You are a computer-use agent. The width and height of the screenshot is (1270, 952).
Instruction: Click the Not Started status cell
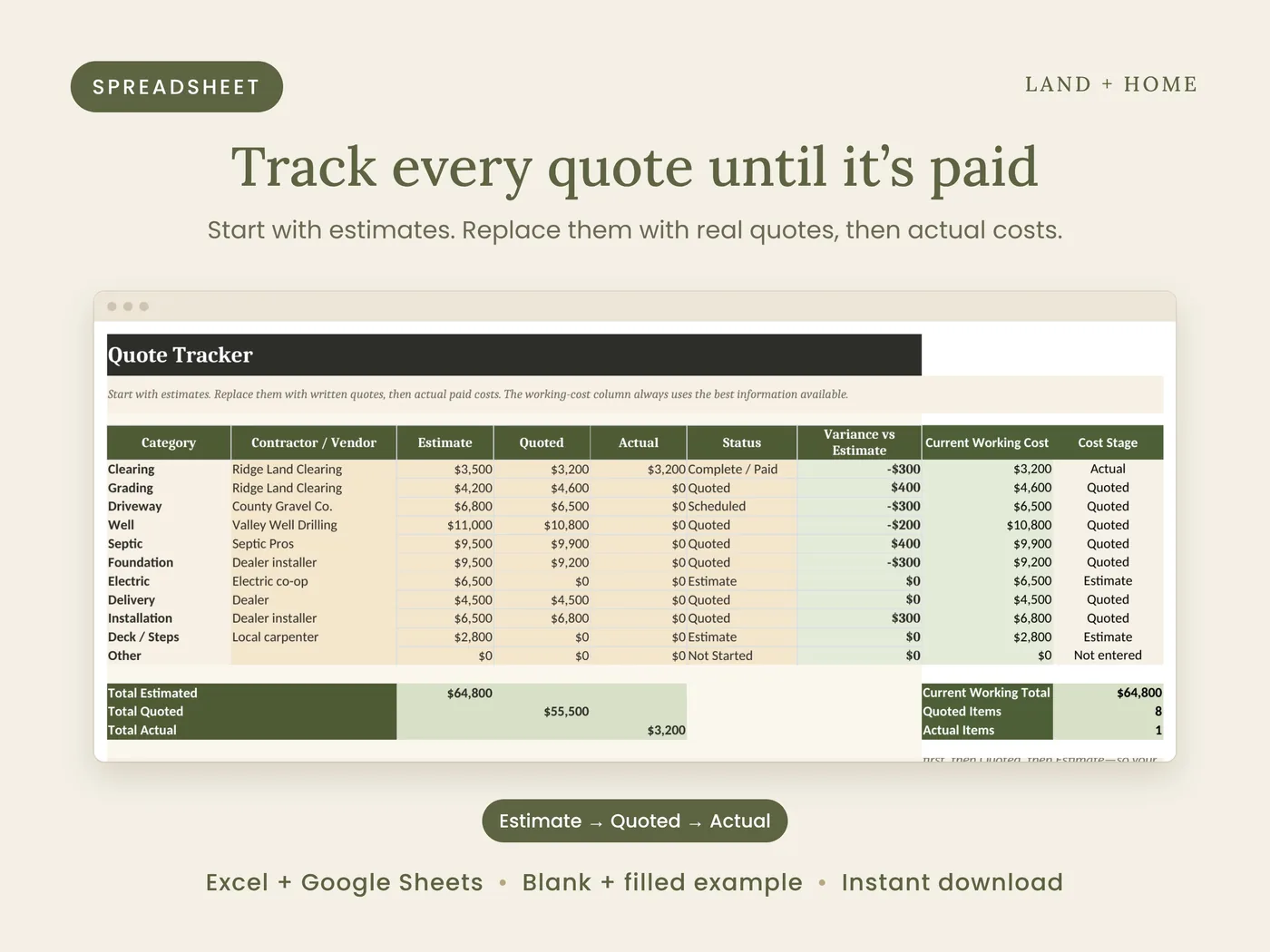[742, 656]
